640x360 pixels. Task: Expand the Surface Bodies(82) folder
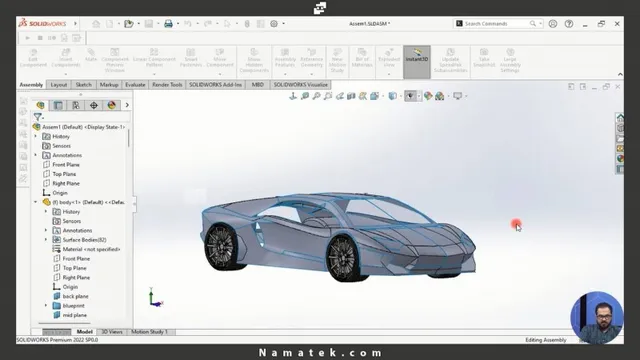pyautogui.click(x=46, y=240)
